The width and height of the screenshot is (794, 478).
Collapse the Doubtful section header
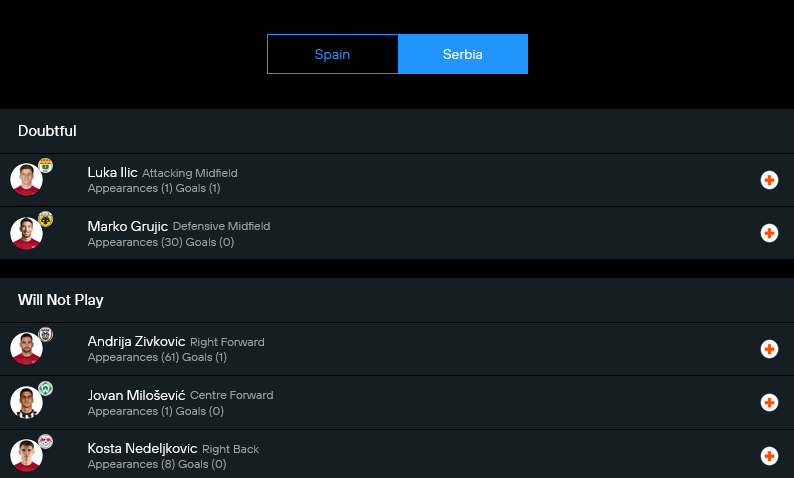(47, 131)
